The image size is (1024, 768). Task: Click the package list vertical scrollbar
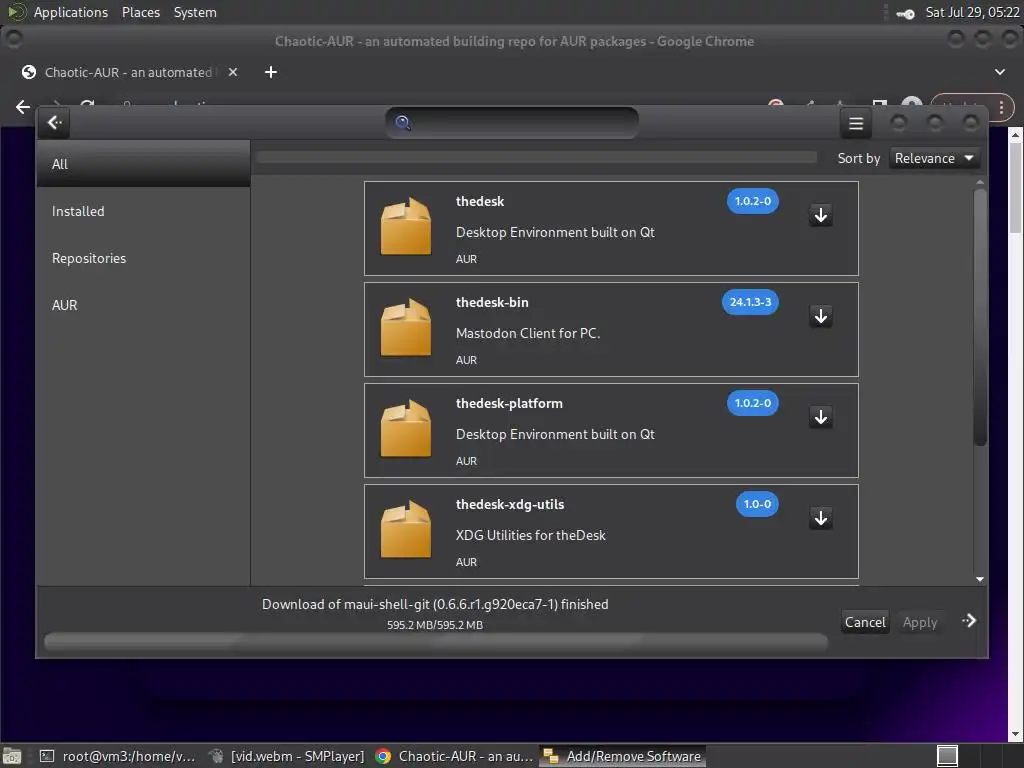pos(980,317)
